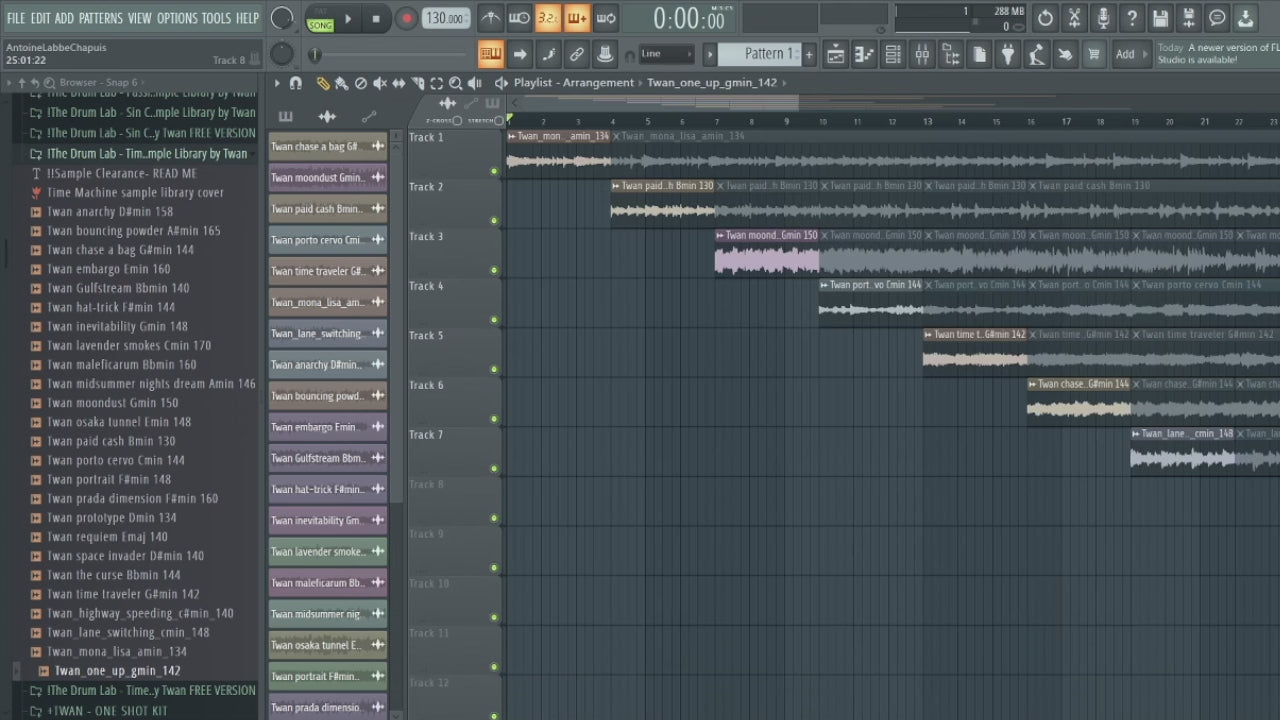Select the playlist Zoom magnifier tool
1280x720 pixels.
455,83
